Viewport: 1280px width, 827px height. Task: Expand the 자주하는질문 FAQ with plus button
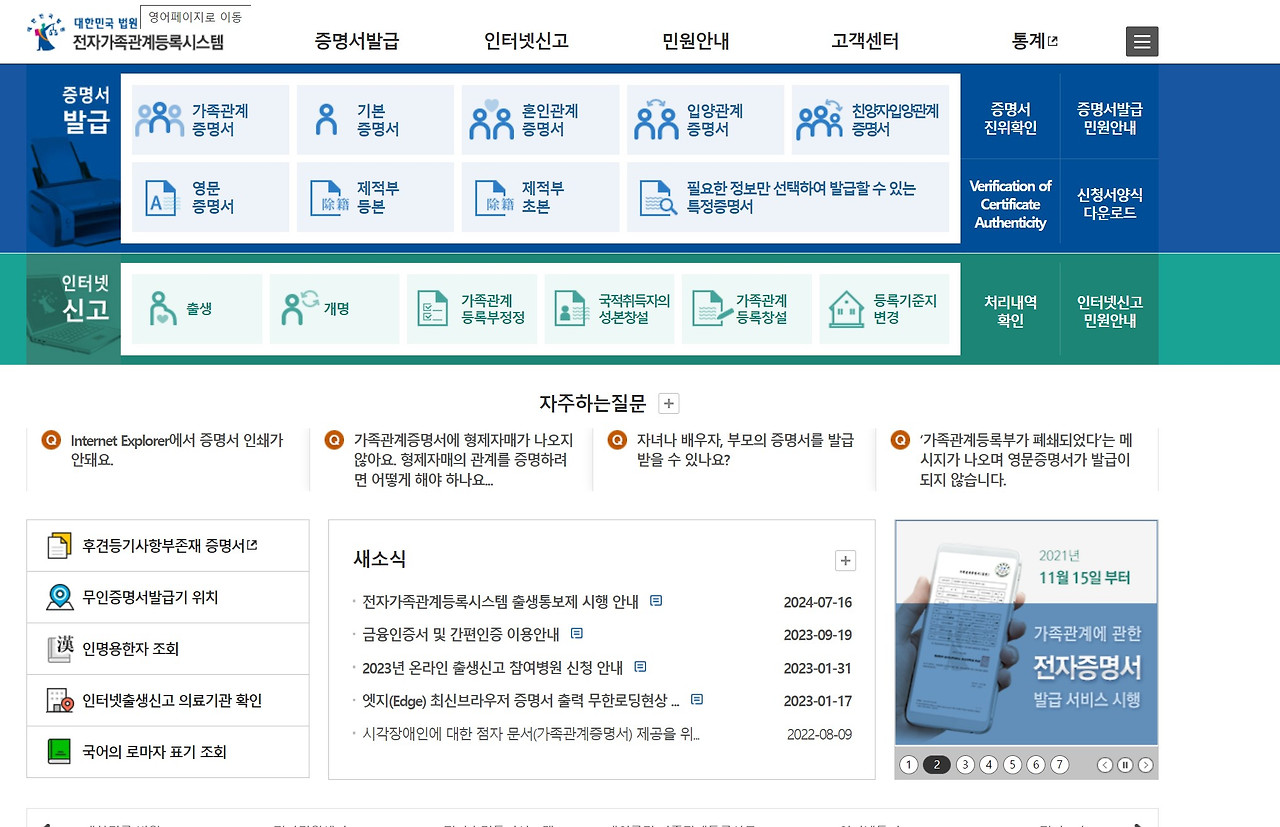668,403
